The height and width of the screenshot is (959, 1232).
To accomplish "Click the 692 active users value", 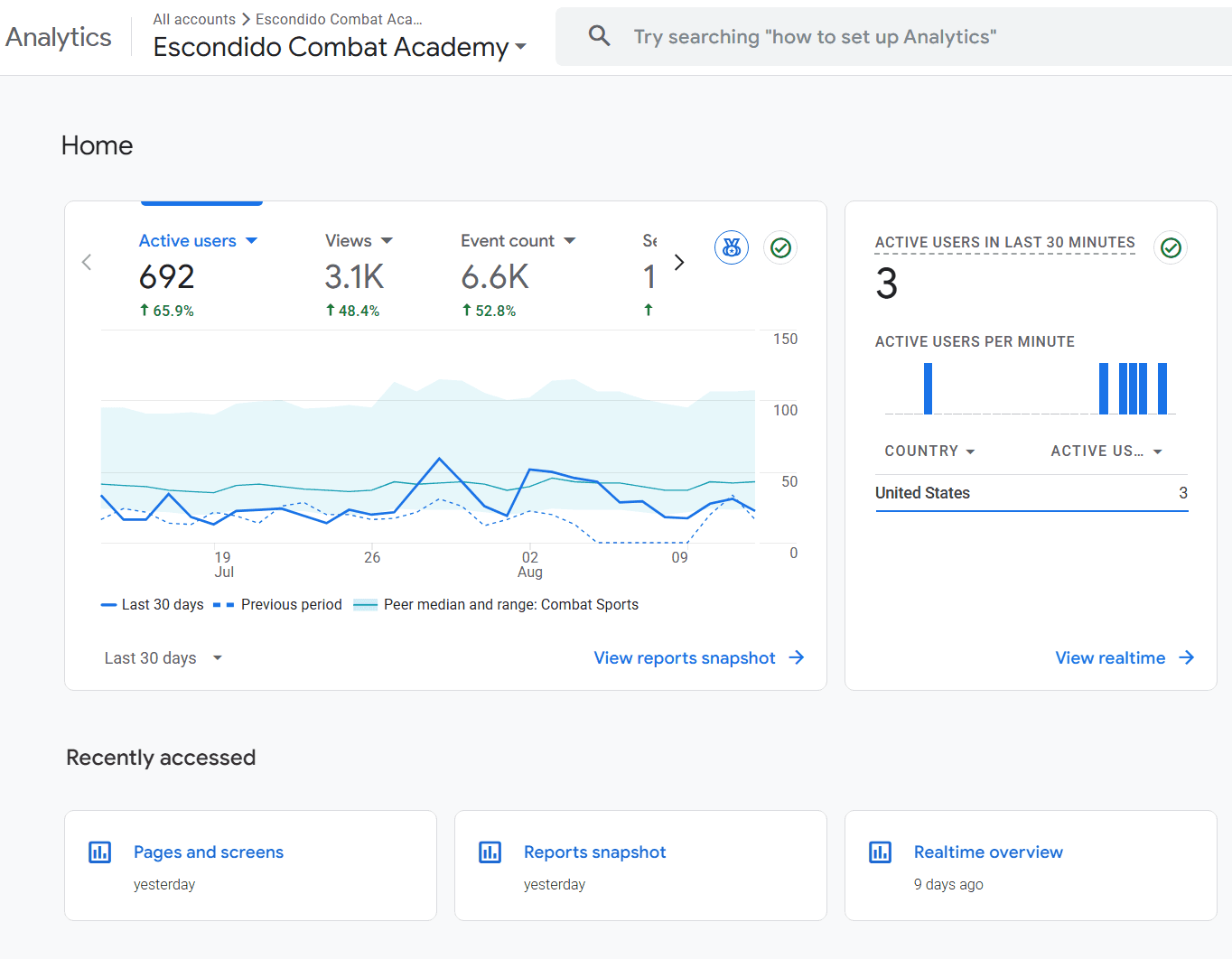I will (x=167, y=277).
